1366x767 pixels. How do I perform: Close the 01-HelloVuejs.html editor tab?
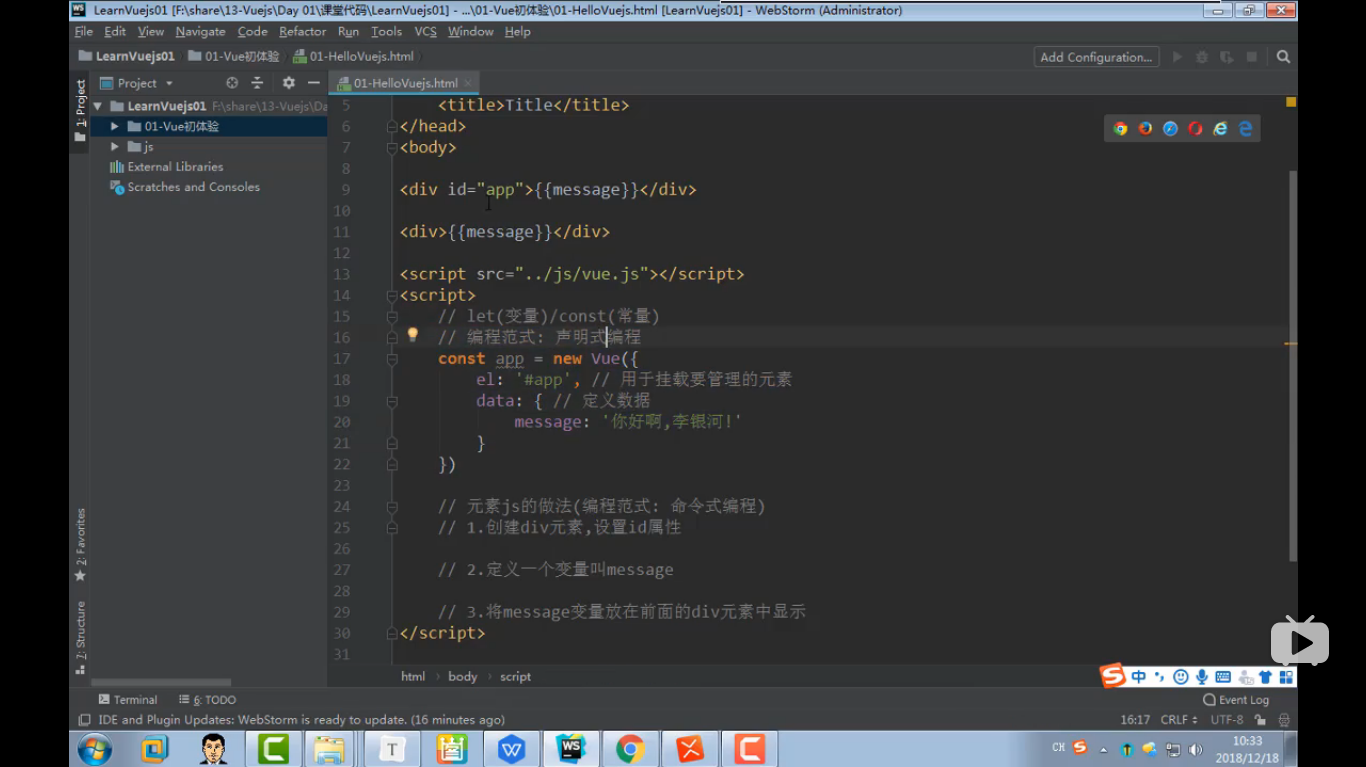[x=468, y=83]
